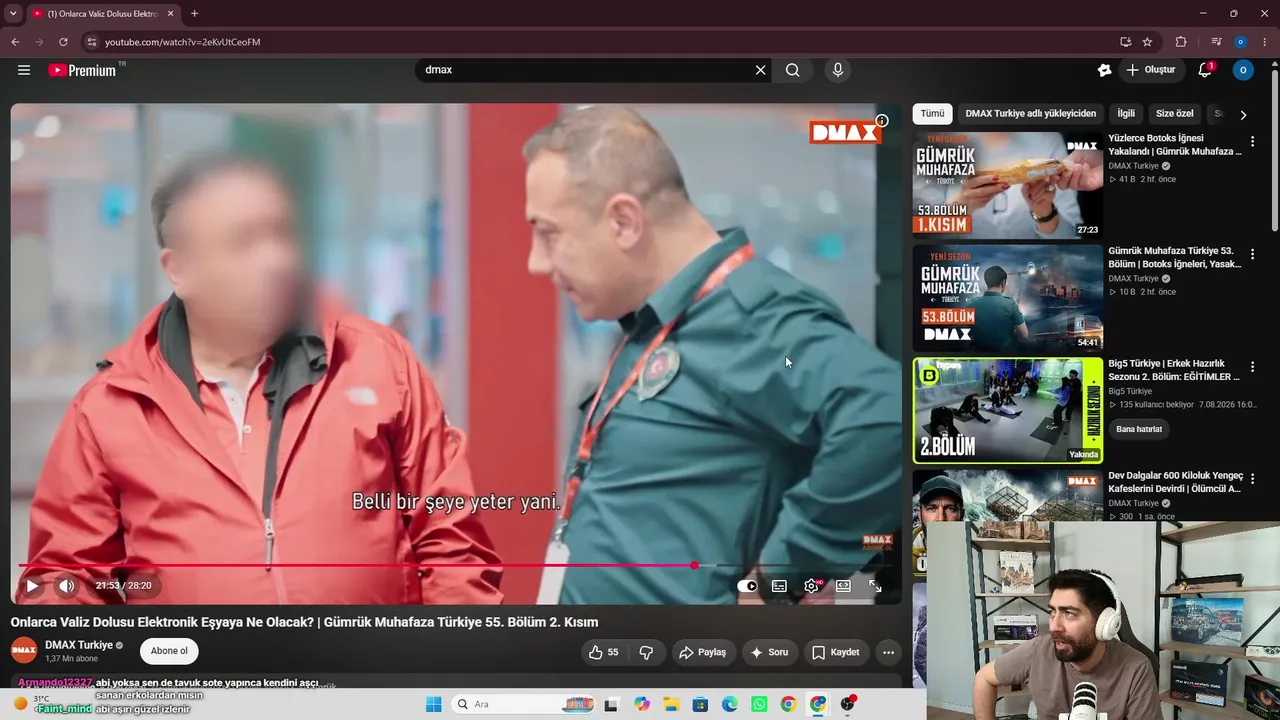Click the progress bar scrubber dot
The height and width of the screenshot is (720, 1280).
click(x=694, y=566)
